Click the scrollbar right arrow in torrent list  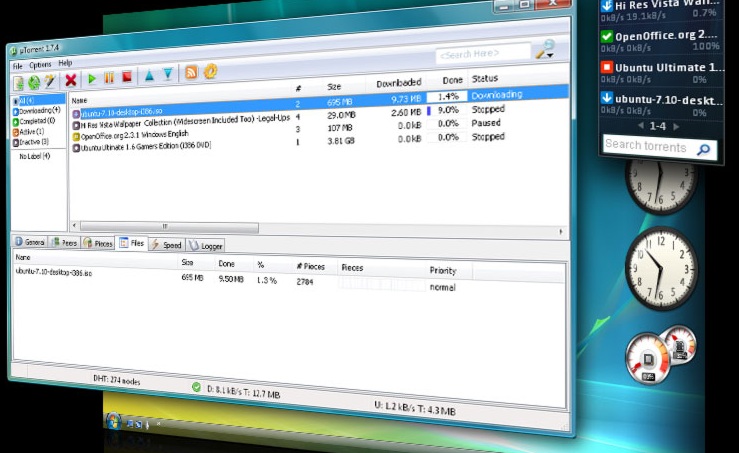pos(561,231)
